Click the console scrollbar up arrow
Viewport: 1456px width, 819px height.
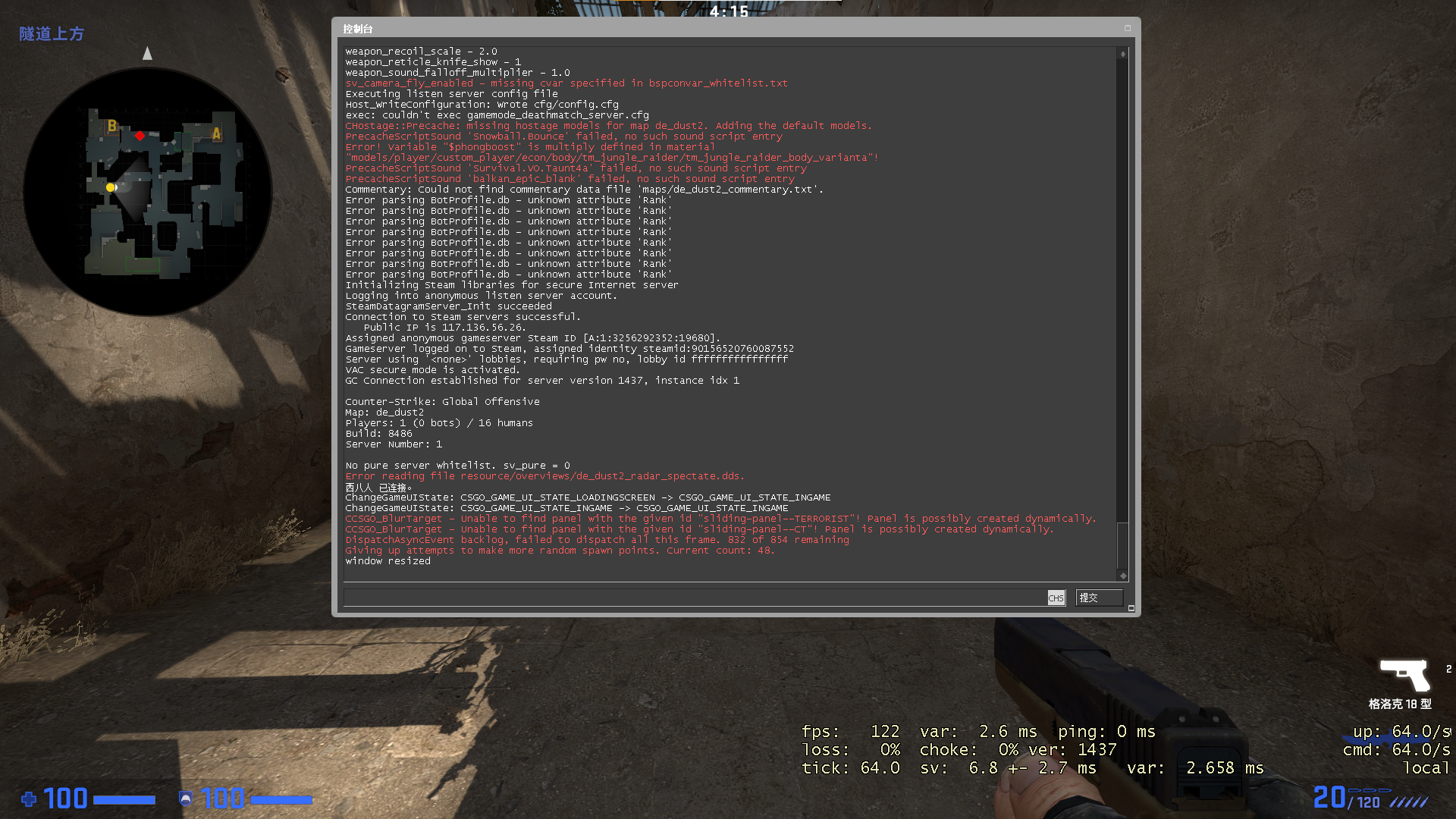click(x=1122, y=54)
